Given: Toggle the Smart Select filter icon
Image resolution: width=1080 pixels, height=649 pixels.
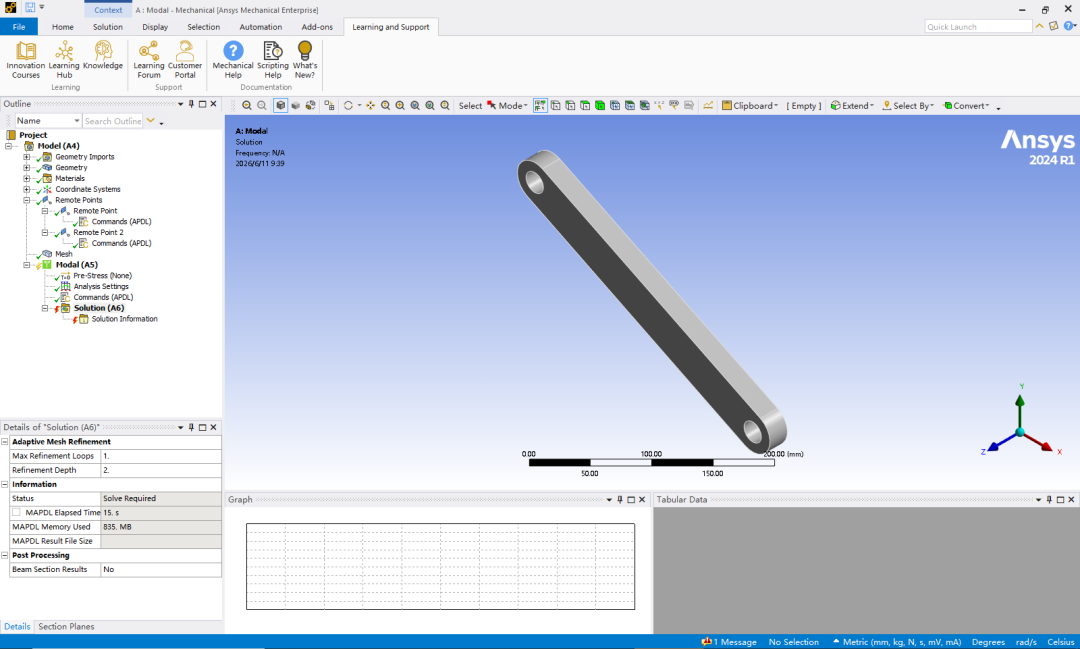Looking at the screenshot, I should tap(540, 105).
